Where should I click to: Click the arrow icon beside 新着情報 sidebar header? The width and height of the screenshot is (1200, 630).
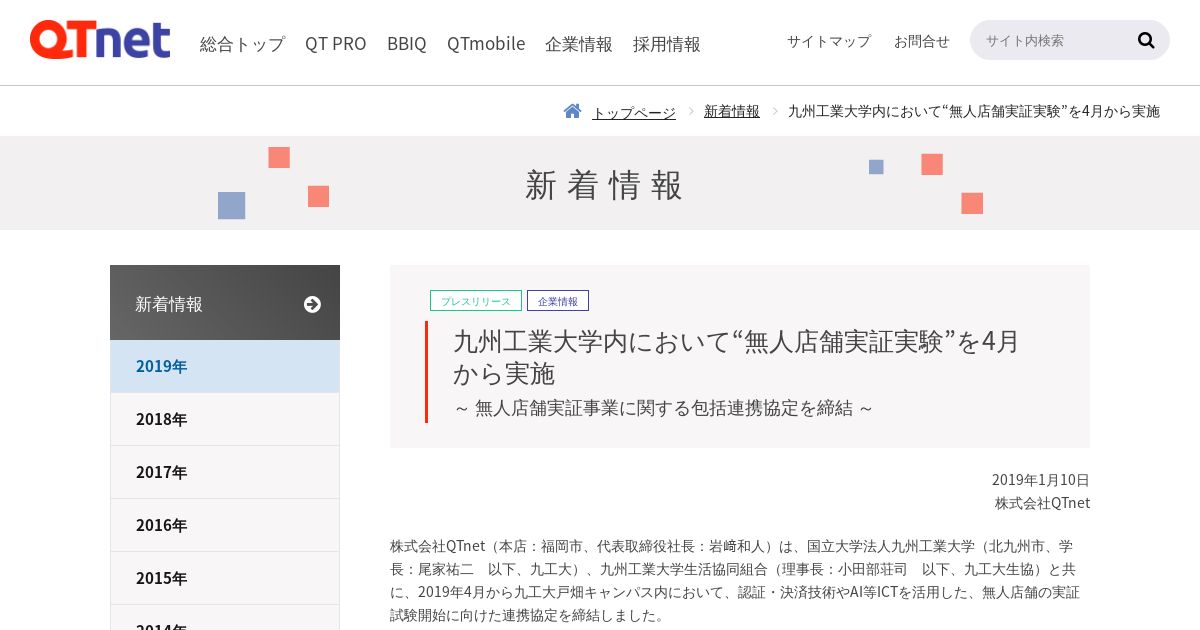(x=312, y=304)
